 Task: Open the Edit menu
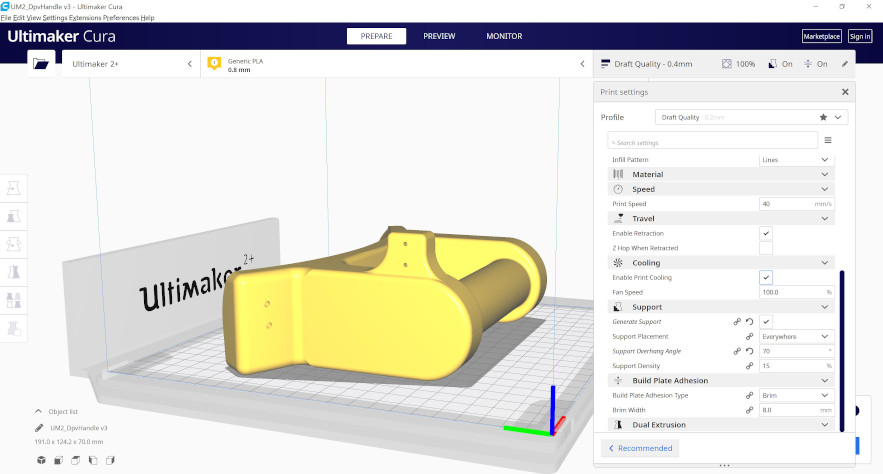[x=19, y=18]
